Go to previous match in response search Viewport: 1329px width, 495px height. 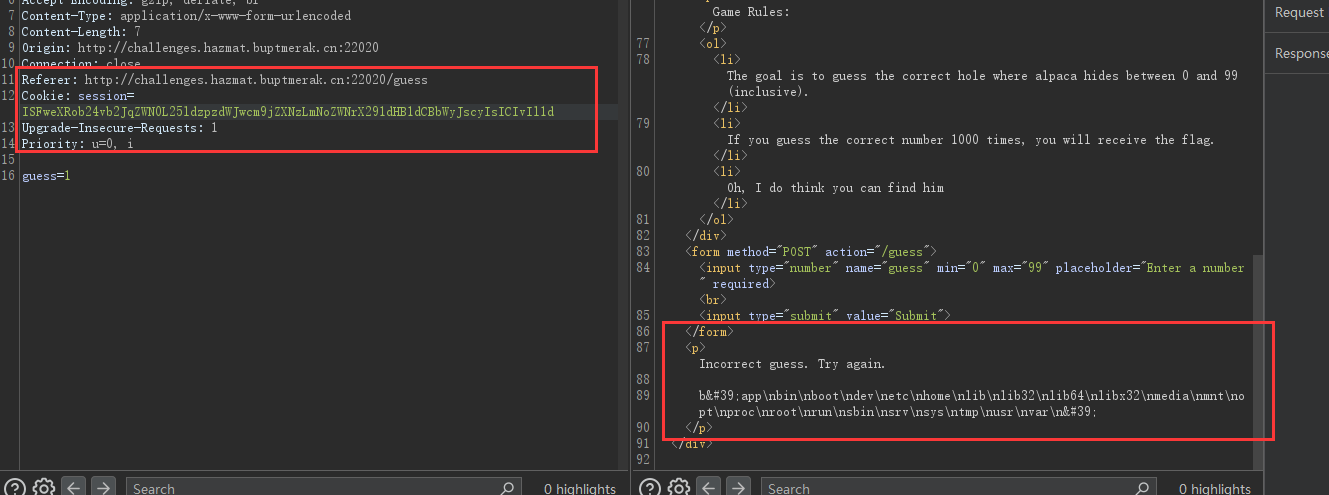click(x=708, y=488)
